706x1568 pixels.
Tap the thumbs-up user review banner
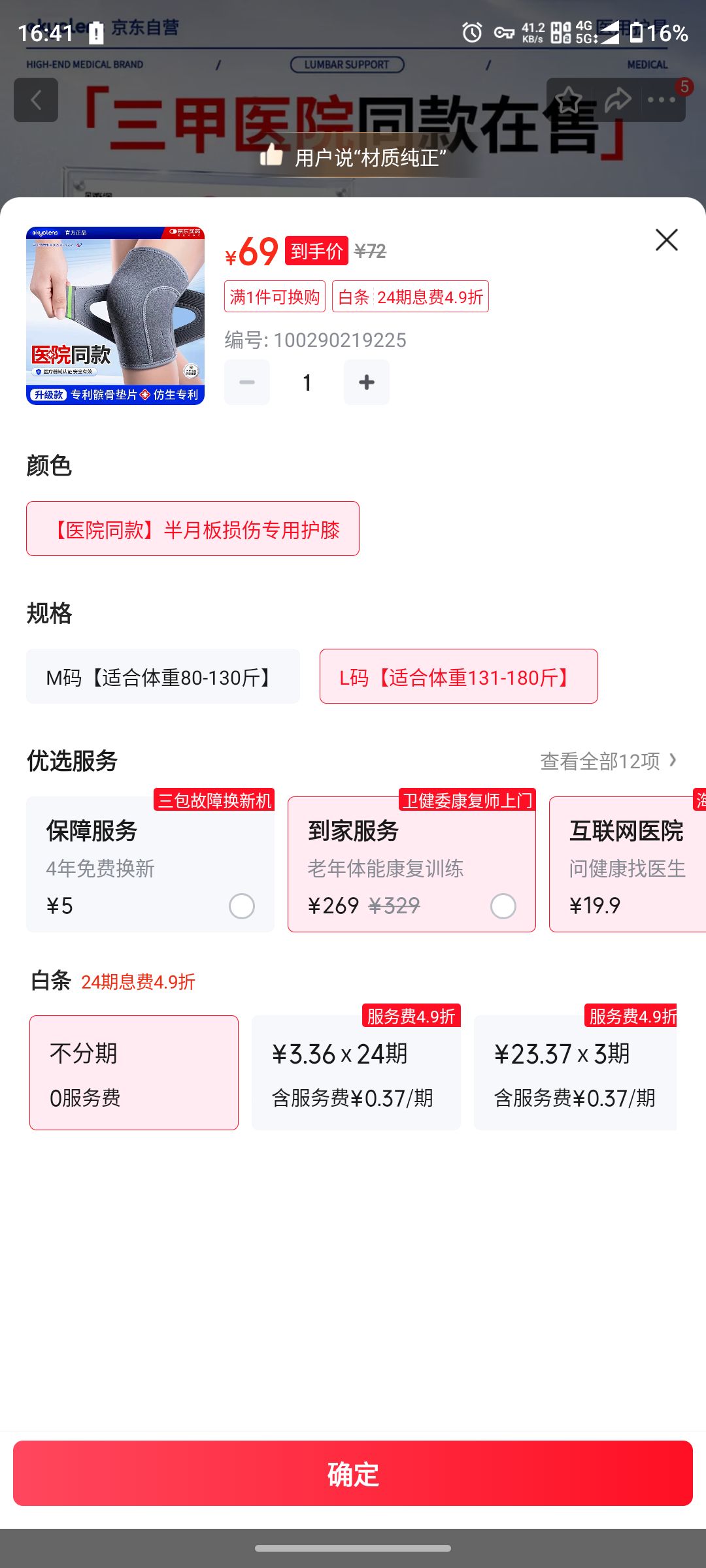click(354, 157)
